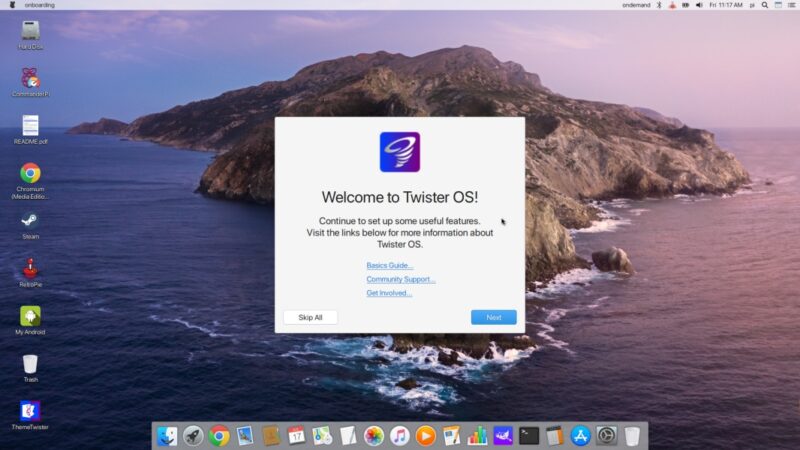Click the ondemand CPU governor label
Viewport: 800px width, 450px height.
636,5
